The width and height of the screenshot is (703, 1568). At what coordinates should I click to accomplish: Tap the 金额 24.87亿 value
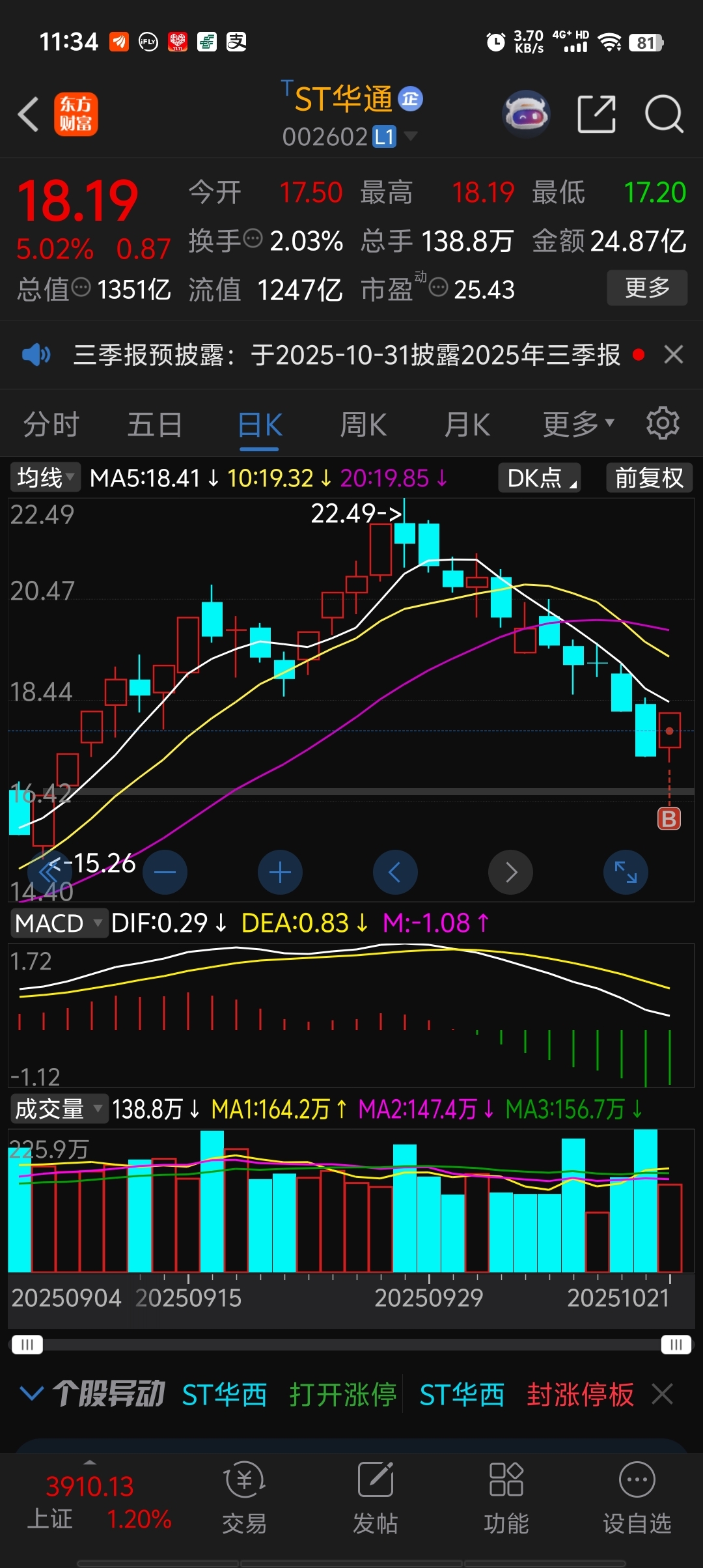609,240
